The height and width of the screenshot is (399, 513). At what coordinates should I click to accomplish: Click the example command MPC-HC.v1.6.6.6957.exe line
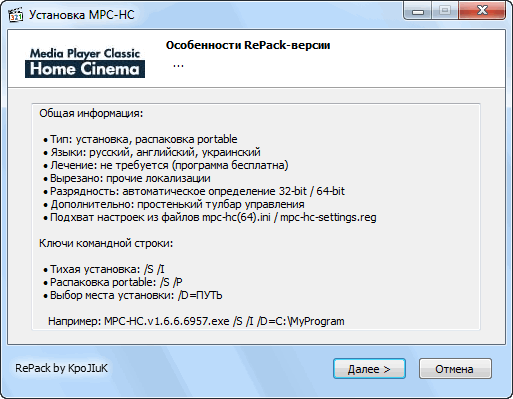pos(196,321)
